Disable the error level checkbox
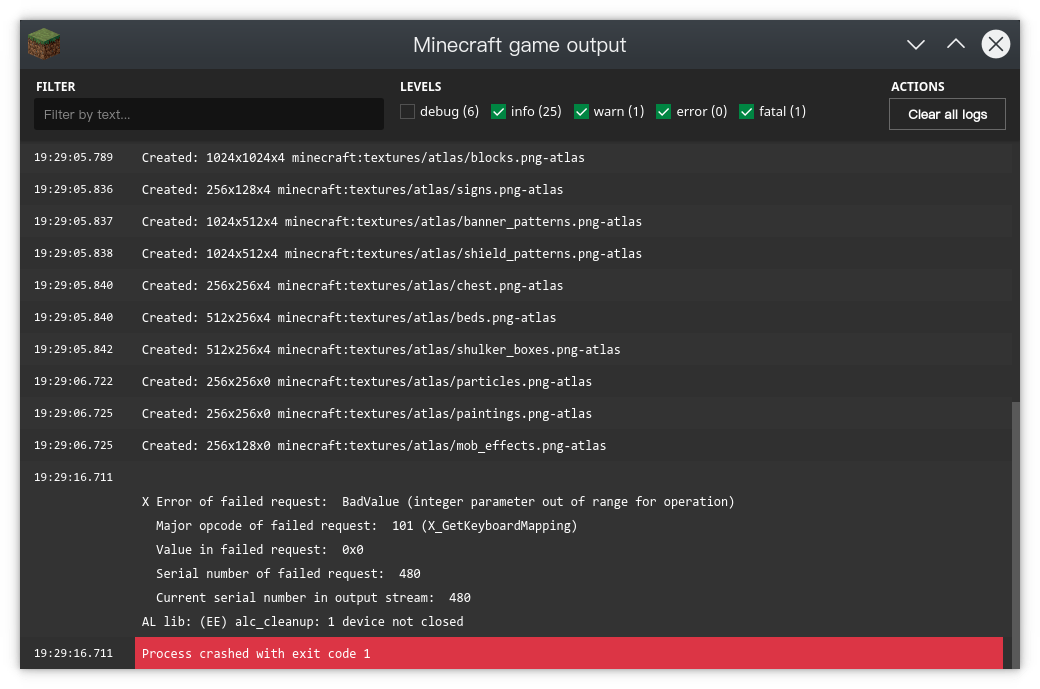The height and width of the screenshot is (689, 1040). click(664, 112)
